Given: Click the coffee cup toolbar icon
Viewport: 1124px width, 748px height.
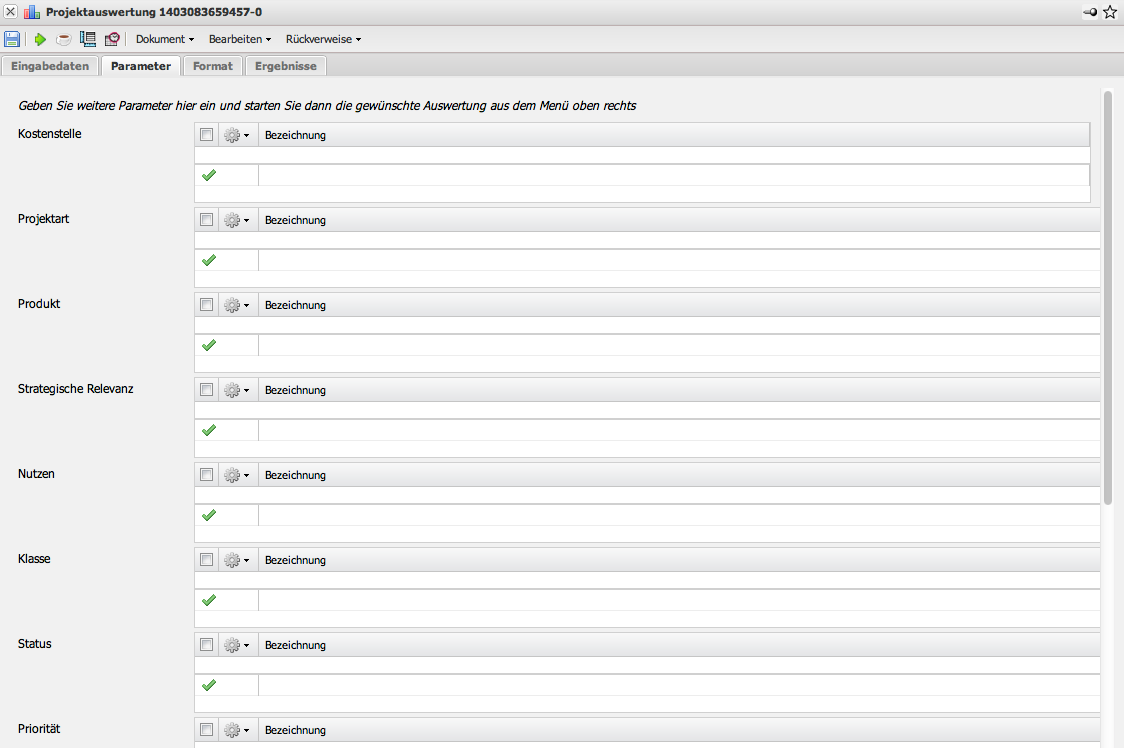Looking at the screenshot, I should 63,39.
